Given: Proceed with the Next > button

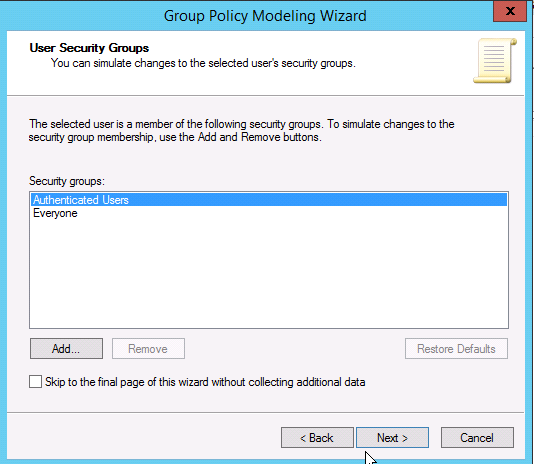Looking at the screenshot, I should tap(392, 437).
